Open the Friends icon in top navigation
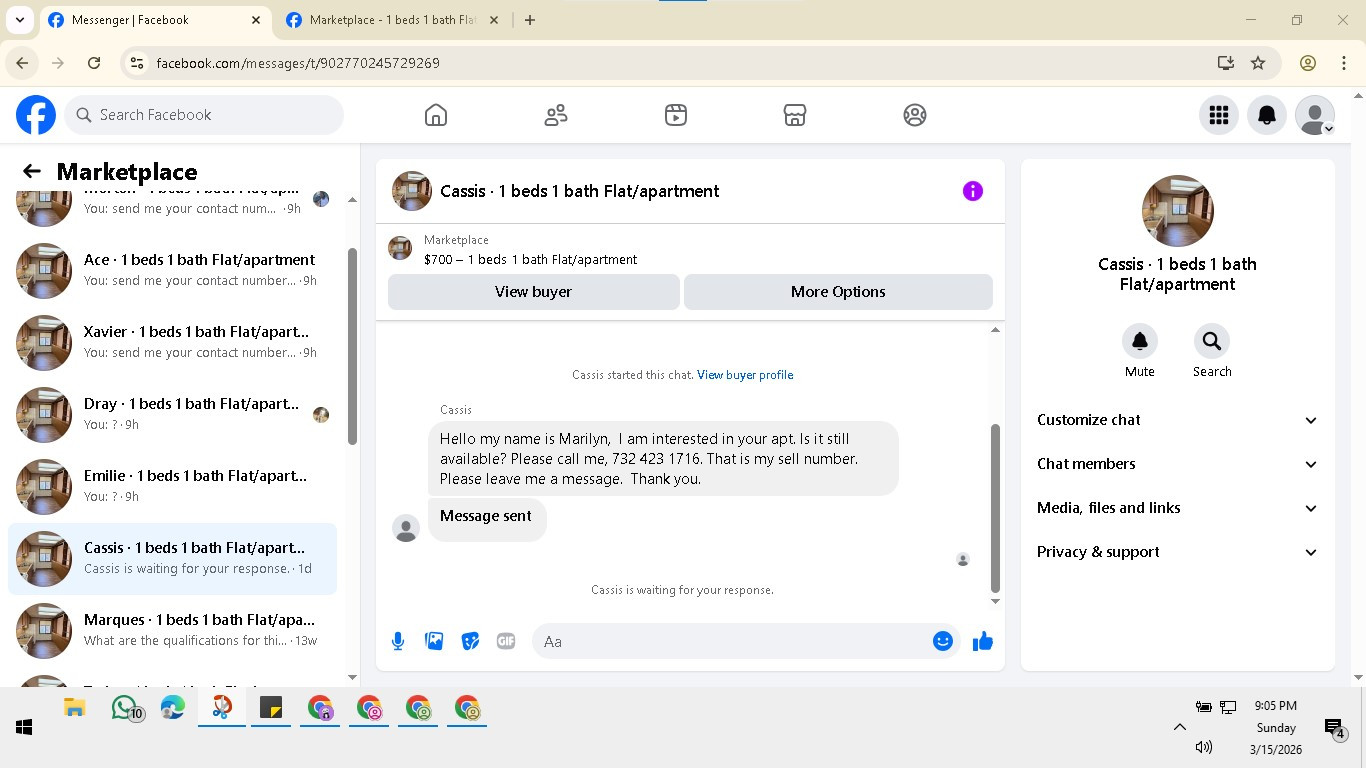1366x768 pixels. click(556, 115)
